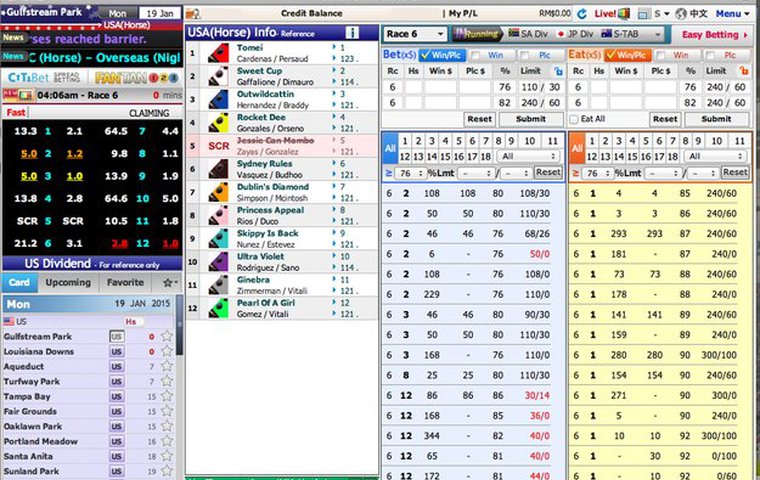Select horse number 7 in Bet filter
This screenshot has height=480, width=760.
click(486, 141)
